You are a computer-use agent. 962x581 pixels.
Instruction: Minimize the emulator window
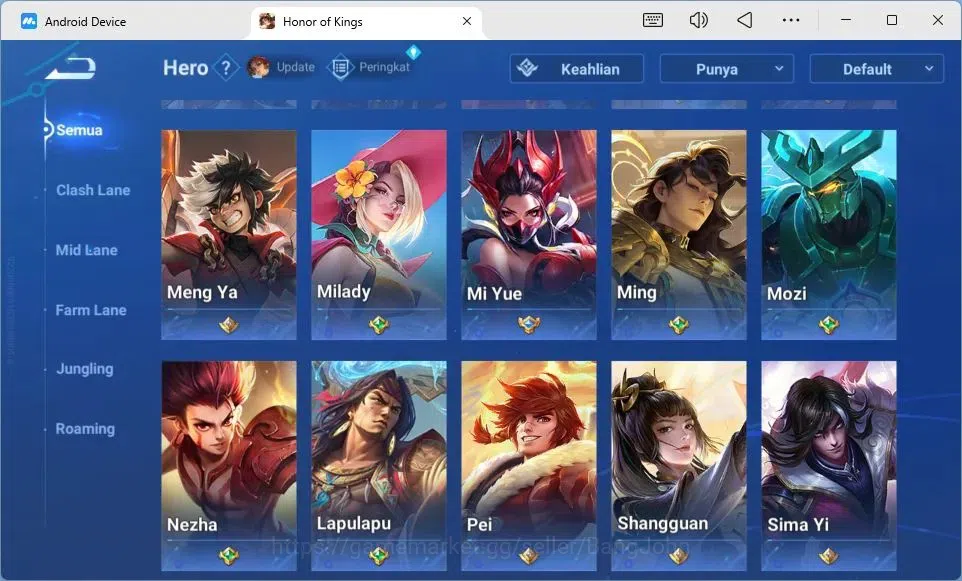point(845,20)
